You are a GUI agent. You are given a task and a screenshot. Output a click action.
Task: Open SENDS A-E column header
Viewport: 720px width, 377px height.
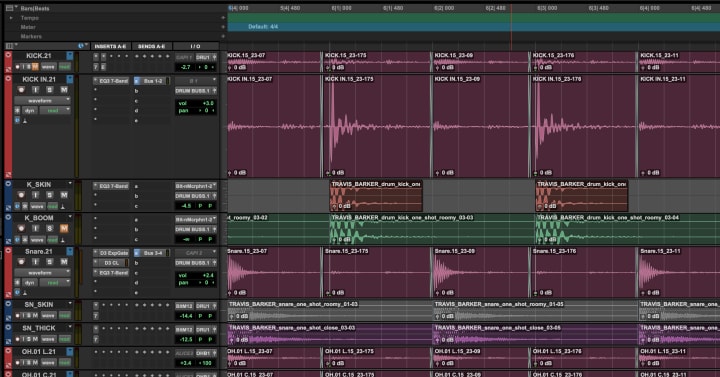tap(152, 46)
